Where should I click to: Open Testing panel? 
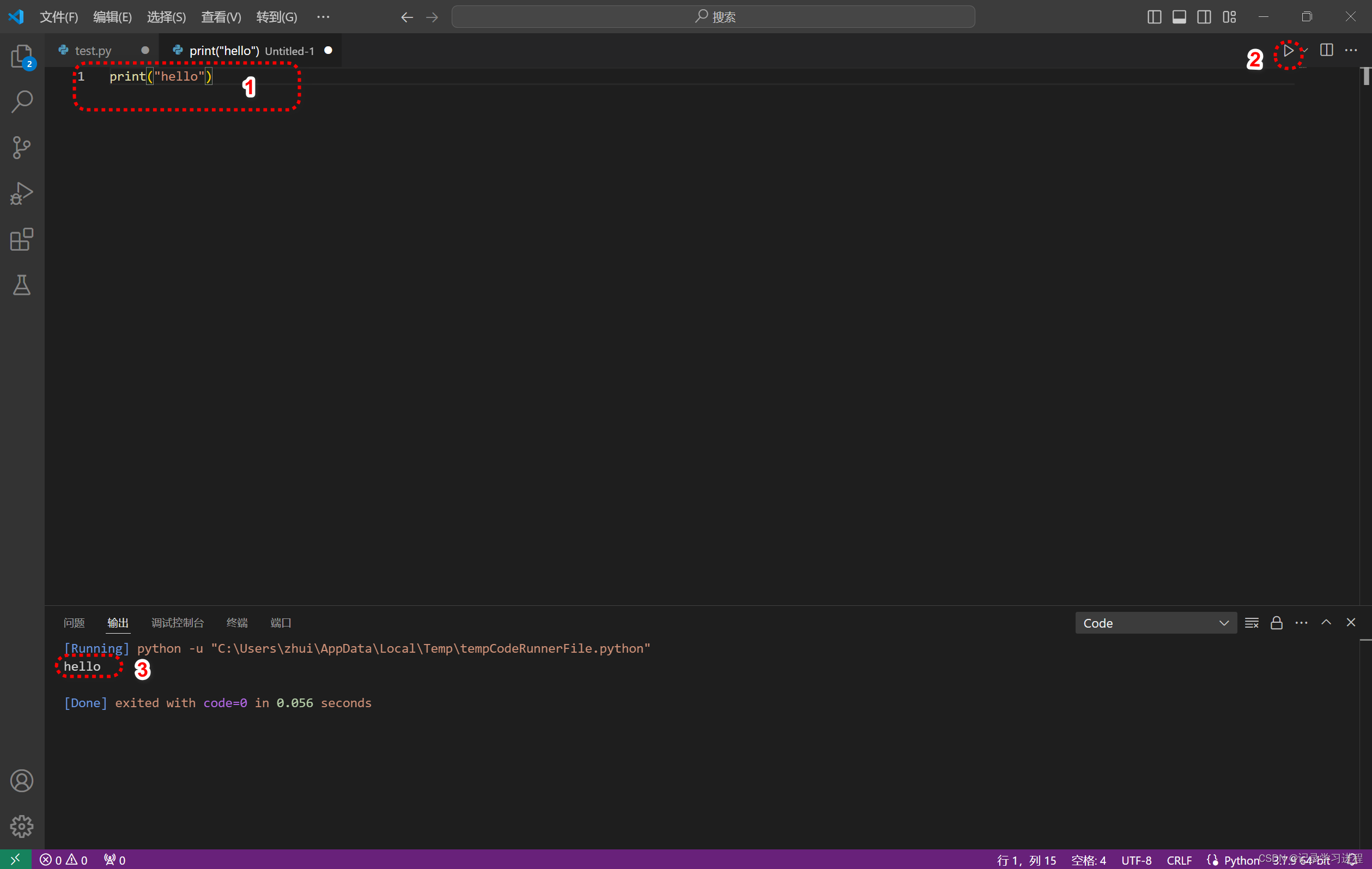pyautogui.click(x=22, y=285)
